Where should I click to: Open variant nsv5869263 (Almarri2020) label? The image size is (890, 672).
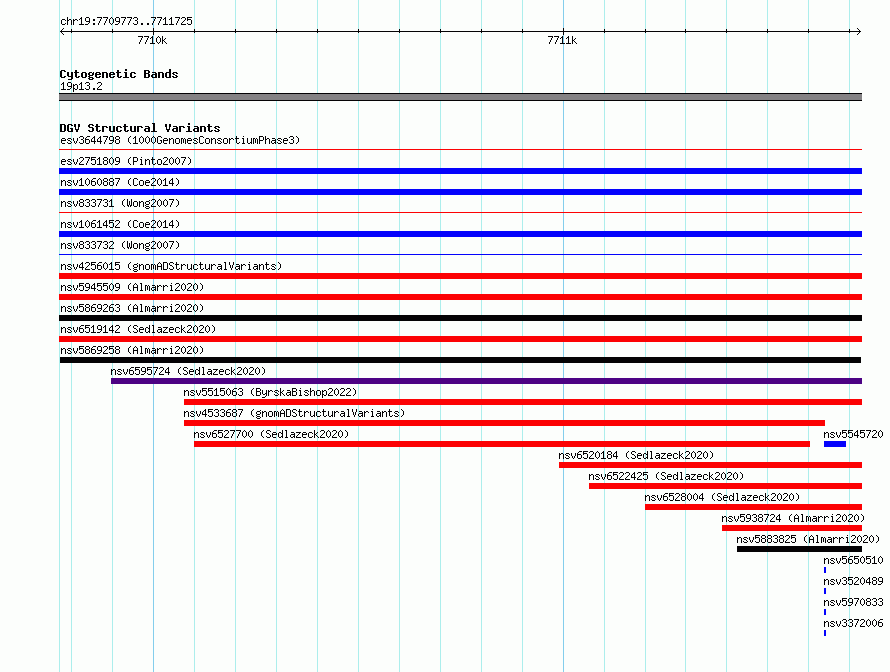132,308
